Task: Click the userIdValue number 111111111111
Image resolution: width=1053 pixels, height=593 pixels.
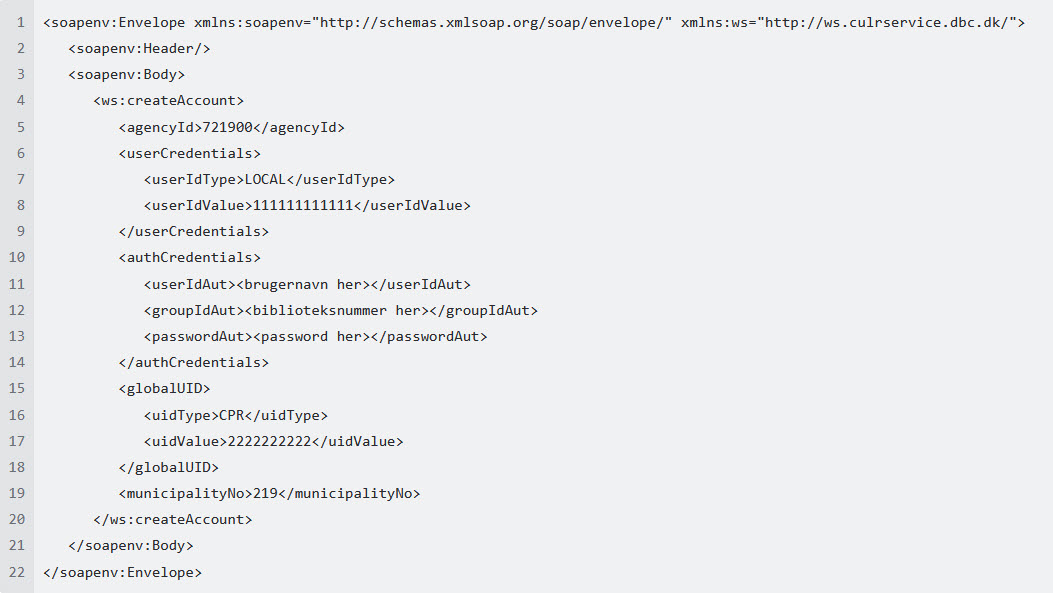Action: 303,205
